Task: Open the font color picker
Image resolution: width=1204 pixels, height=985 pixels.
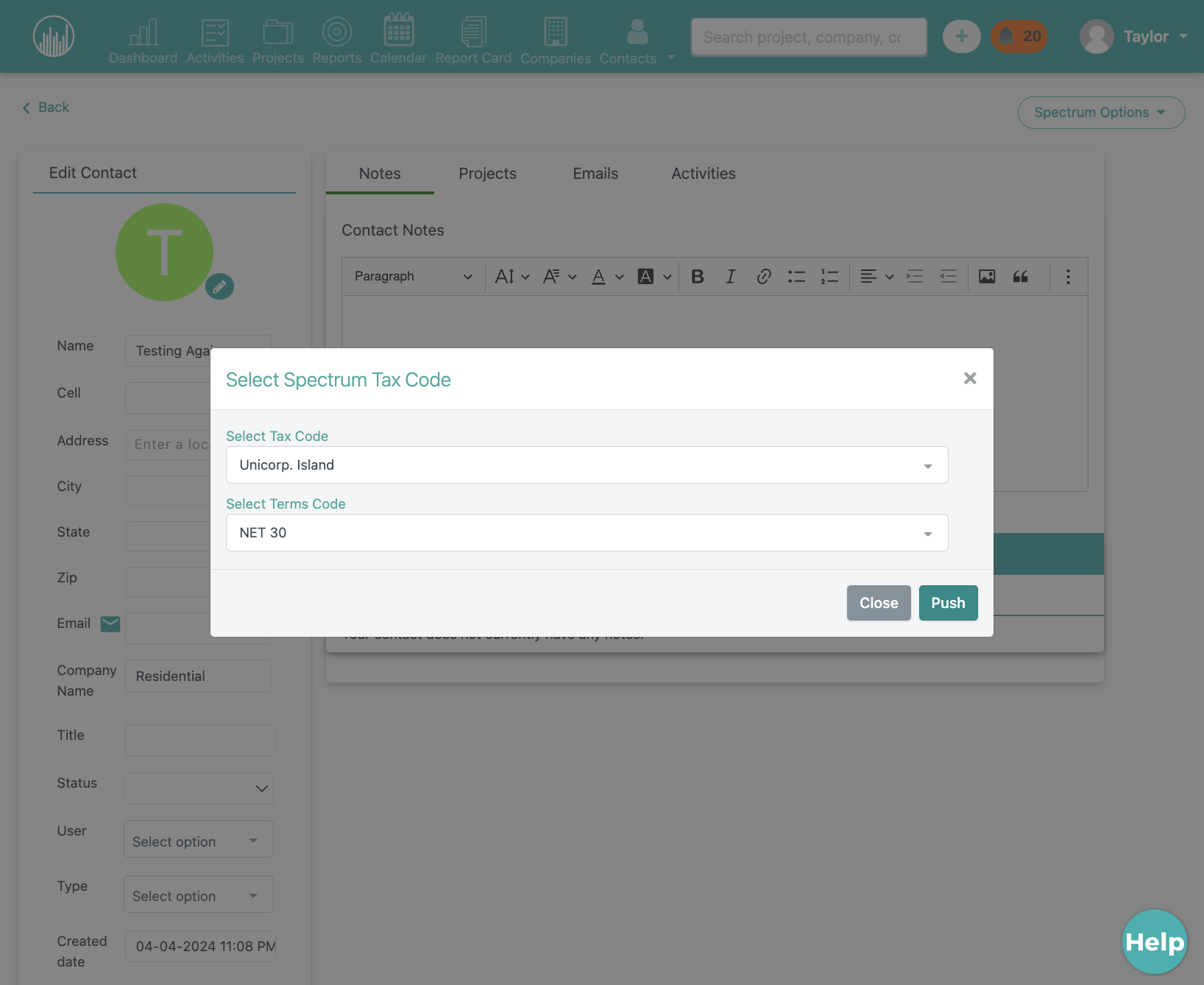Action: coord(607,276)
